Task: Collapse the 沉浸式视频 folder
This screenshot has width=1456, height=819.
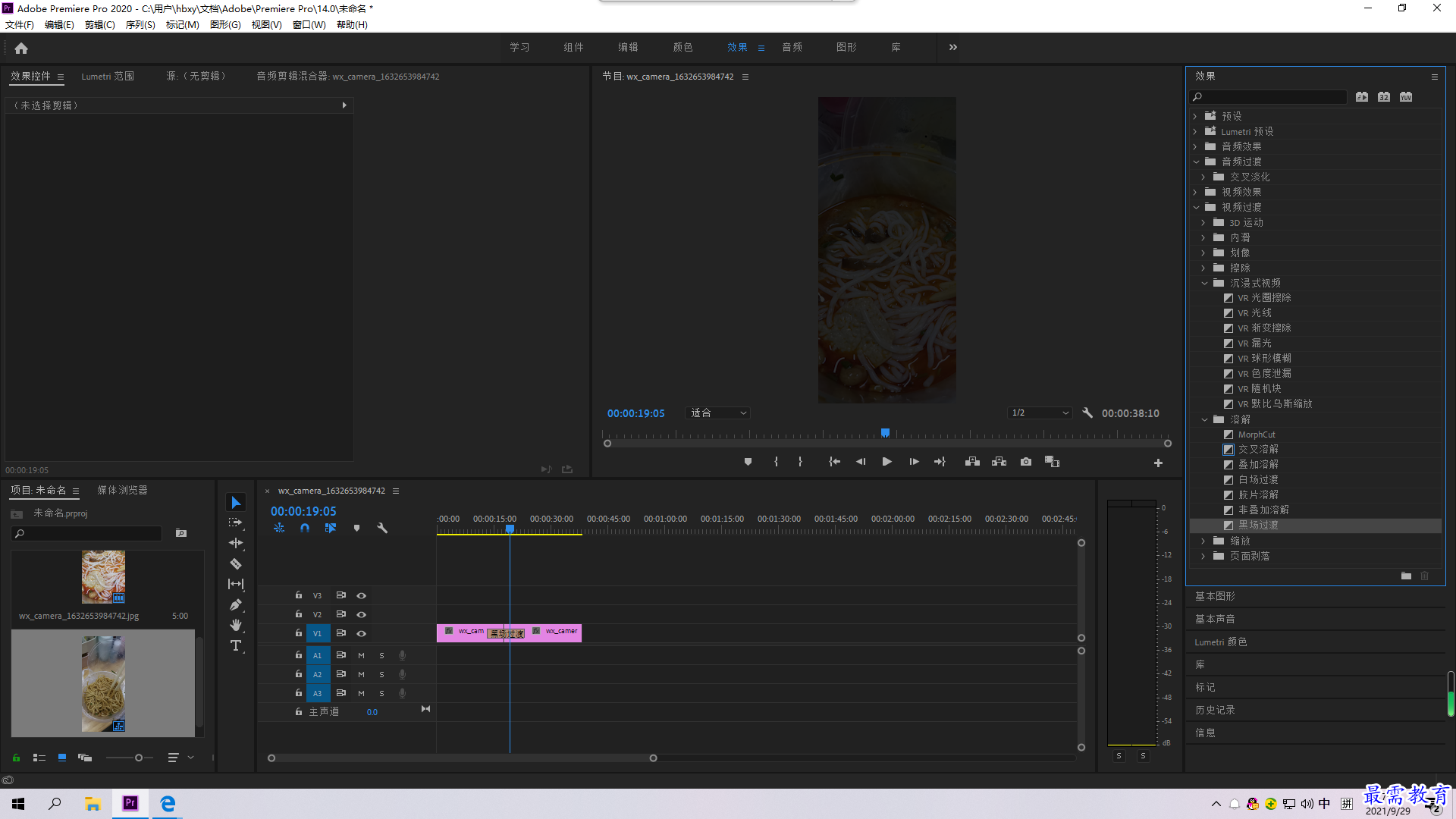Action: [x=1204, y=284]
